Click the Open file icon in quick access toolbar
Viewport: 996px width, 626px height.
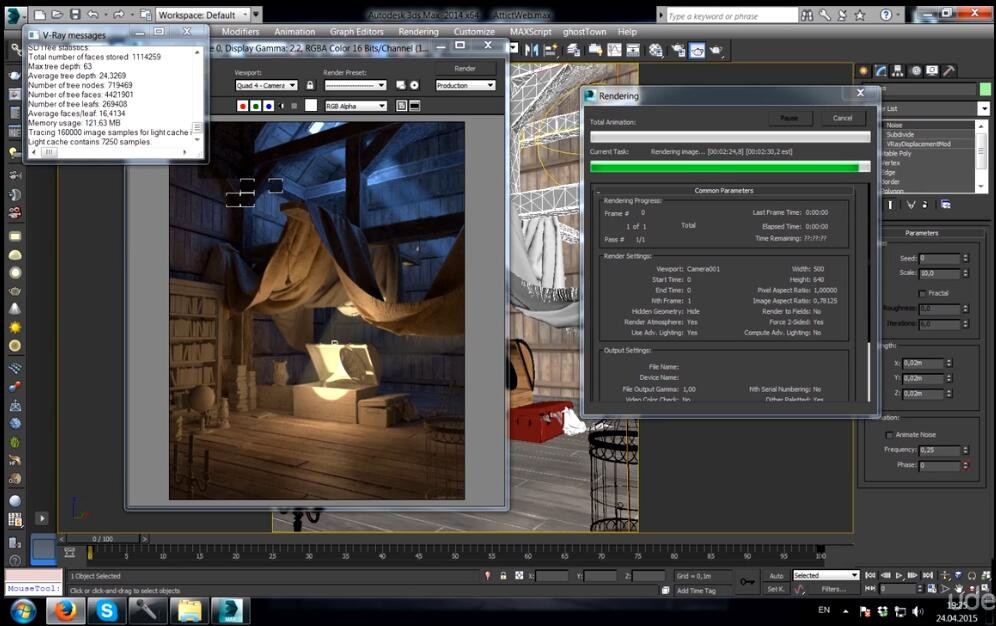pos(57,14)
